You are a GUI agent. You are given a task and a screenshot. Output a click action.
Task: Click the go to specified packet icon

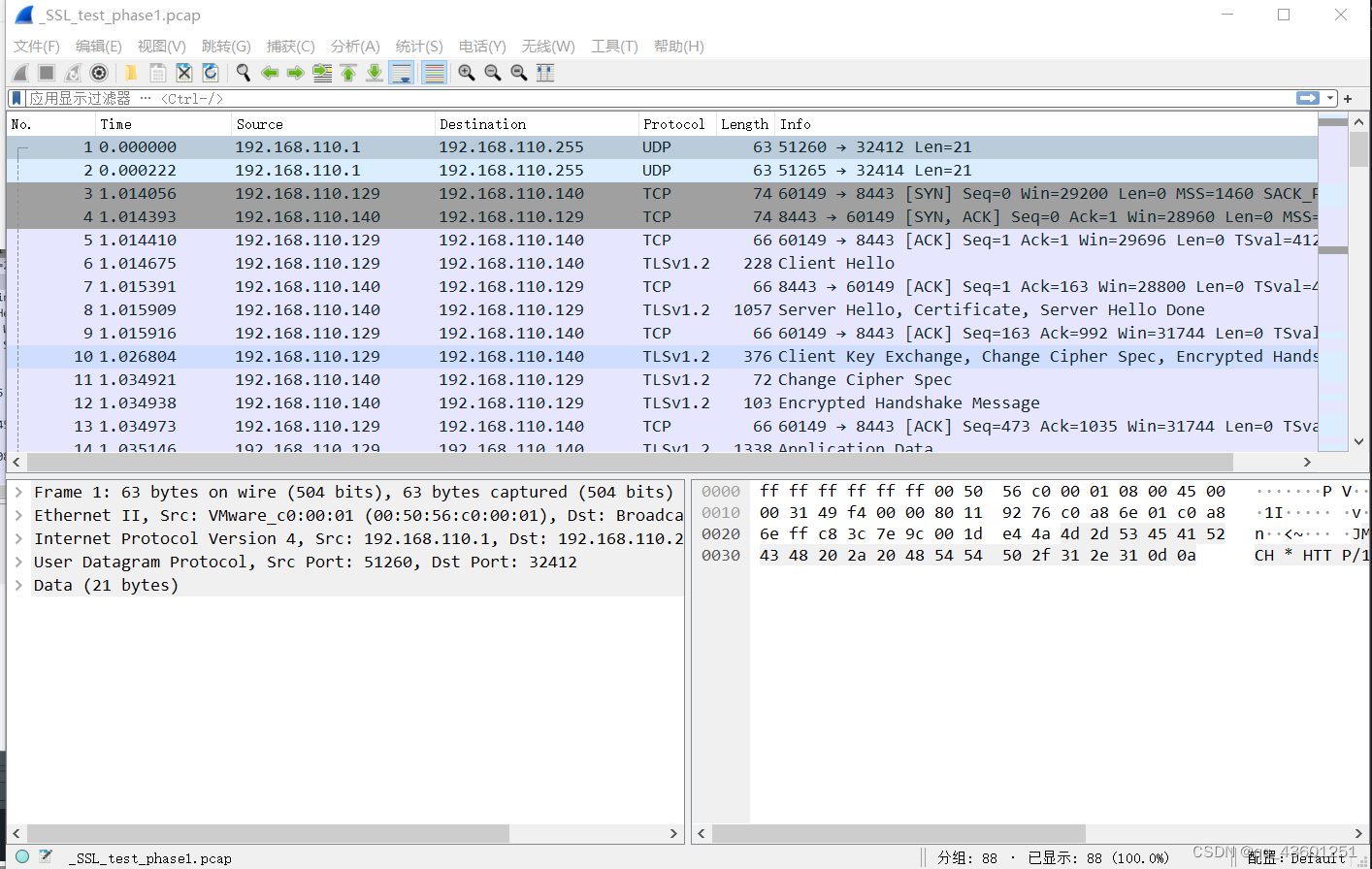pyautogui.click(x=322, y=73)
